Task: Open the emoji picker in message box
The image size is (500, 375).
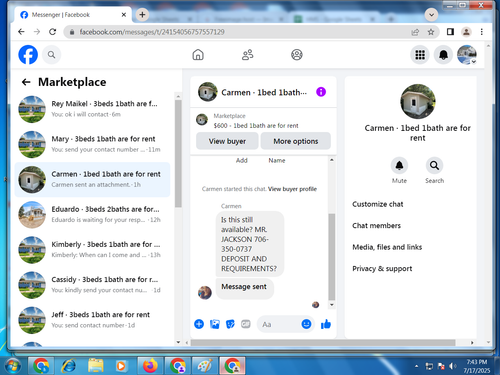Action: (306, 324)
